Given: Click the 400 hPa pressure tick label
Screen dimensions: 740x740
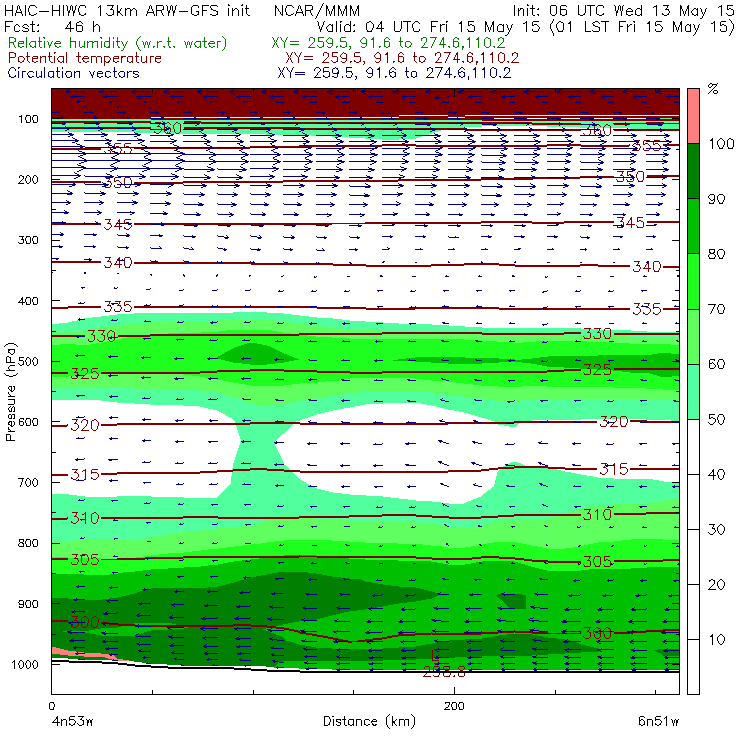Looking at the screenshot, I should pyautogui.click(x=28, y=301).
